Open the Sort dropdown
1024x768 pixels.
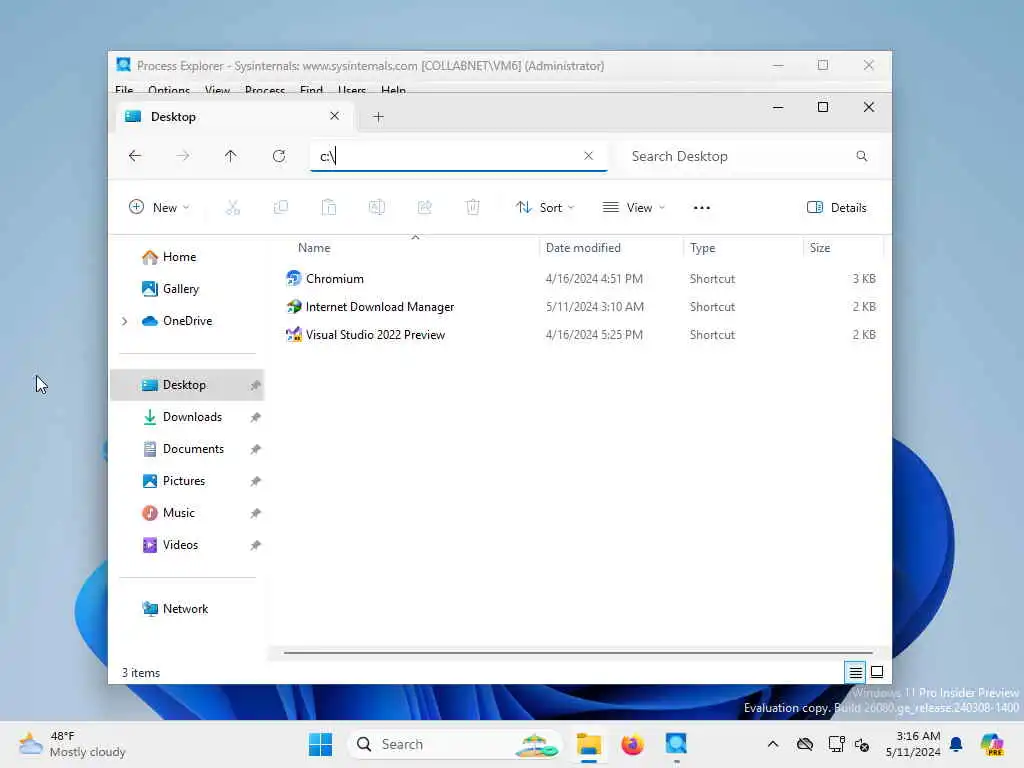pyautogui.click(x=545, y=208)
